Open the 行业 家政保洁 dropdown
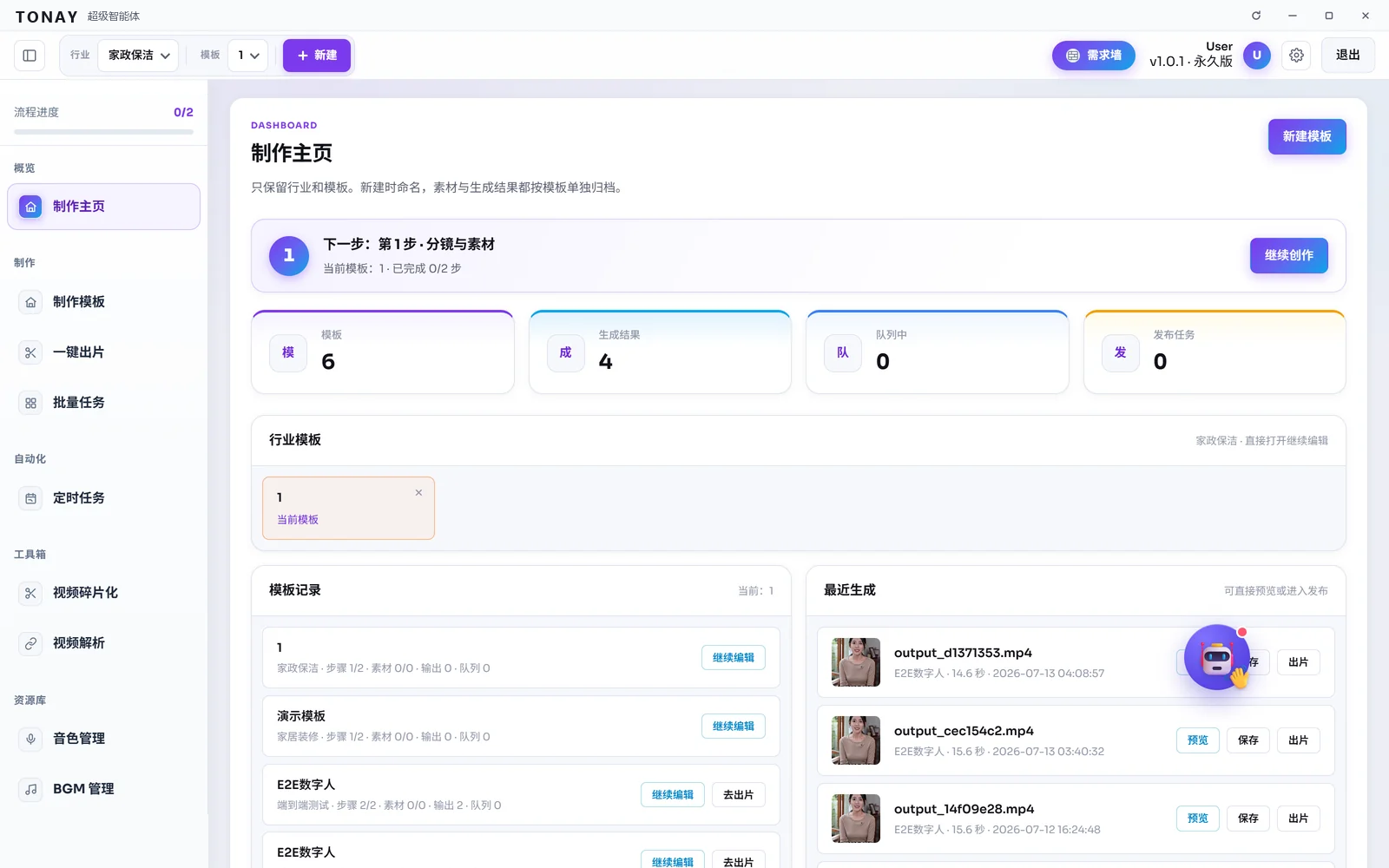 pos(139,56)
